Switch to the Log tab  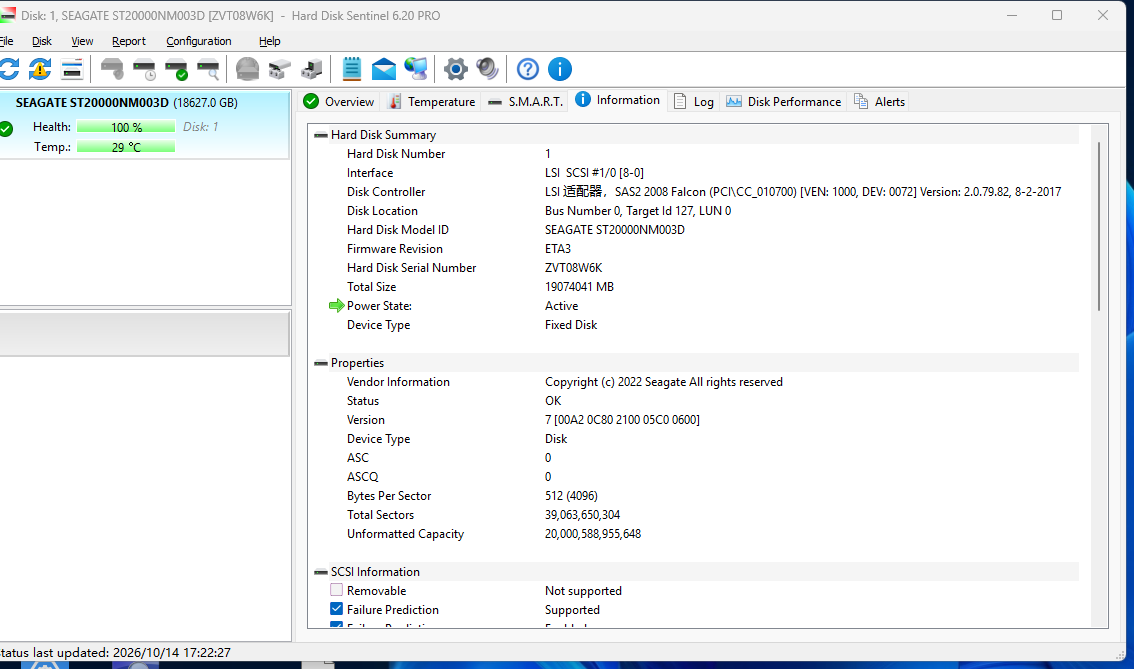(x=694, y=101)
